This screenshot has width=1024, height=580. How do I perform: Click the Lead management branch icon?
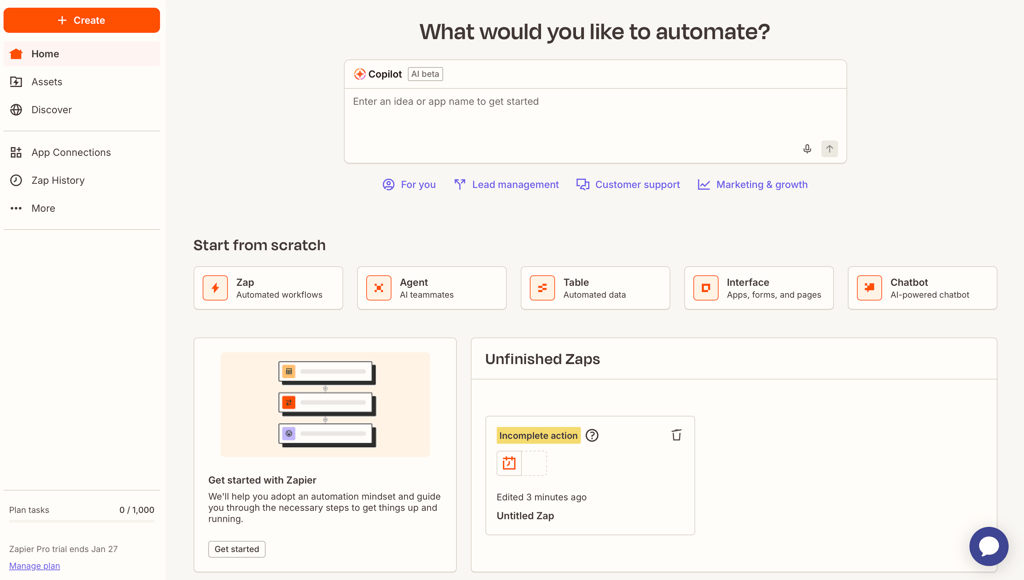coord(460,185)
